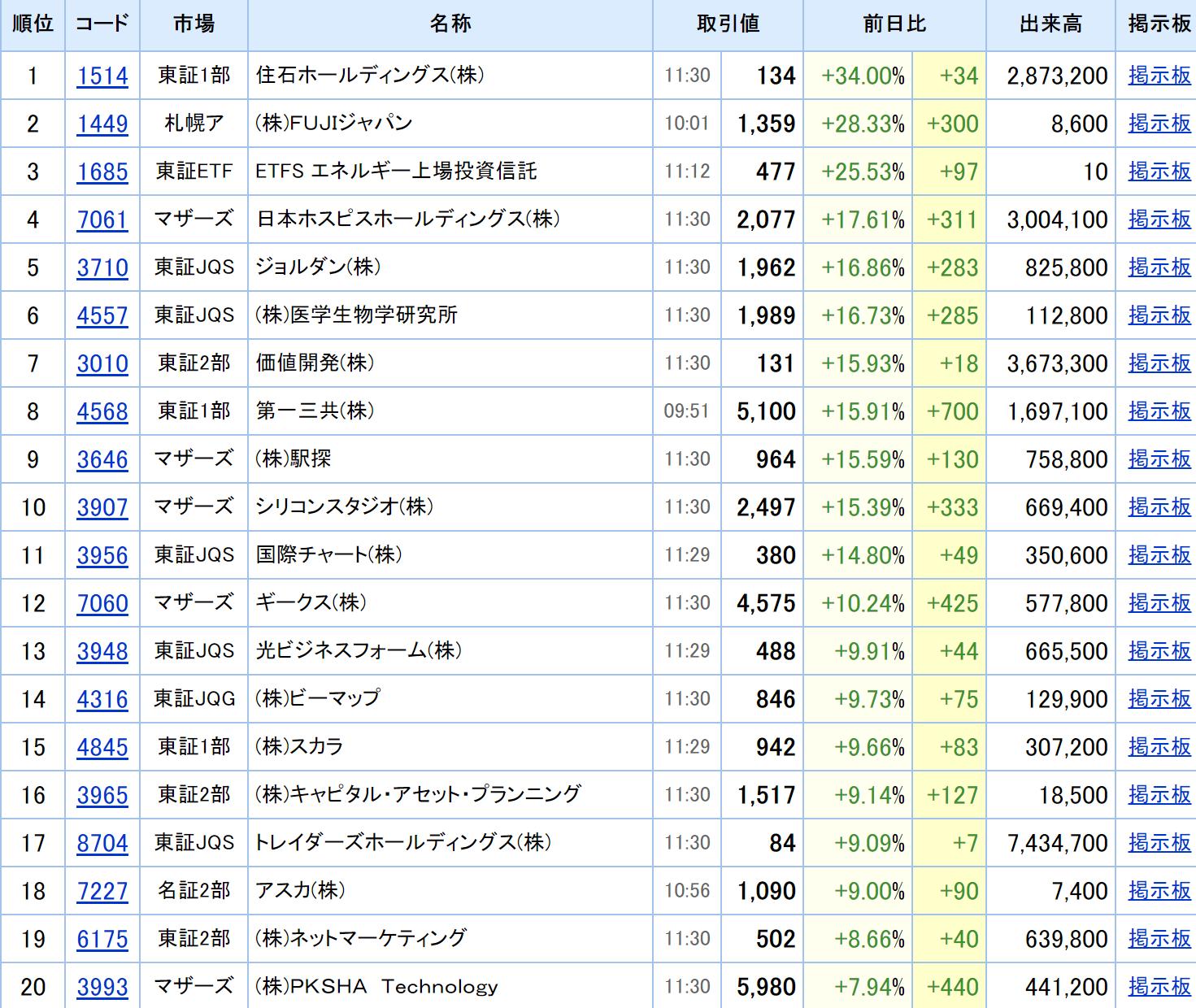Screen dimensions: 1196x1008
Task: Open stock code 3907 link
Action: [x=102, y=507]
